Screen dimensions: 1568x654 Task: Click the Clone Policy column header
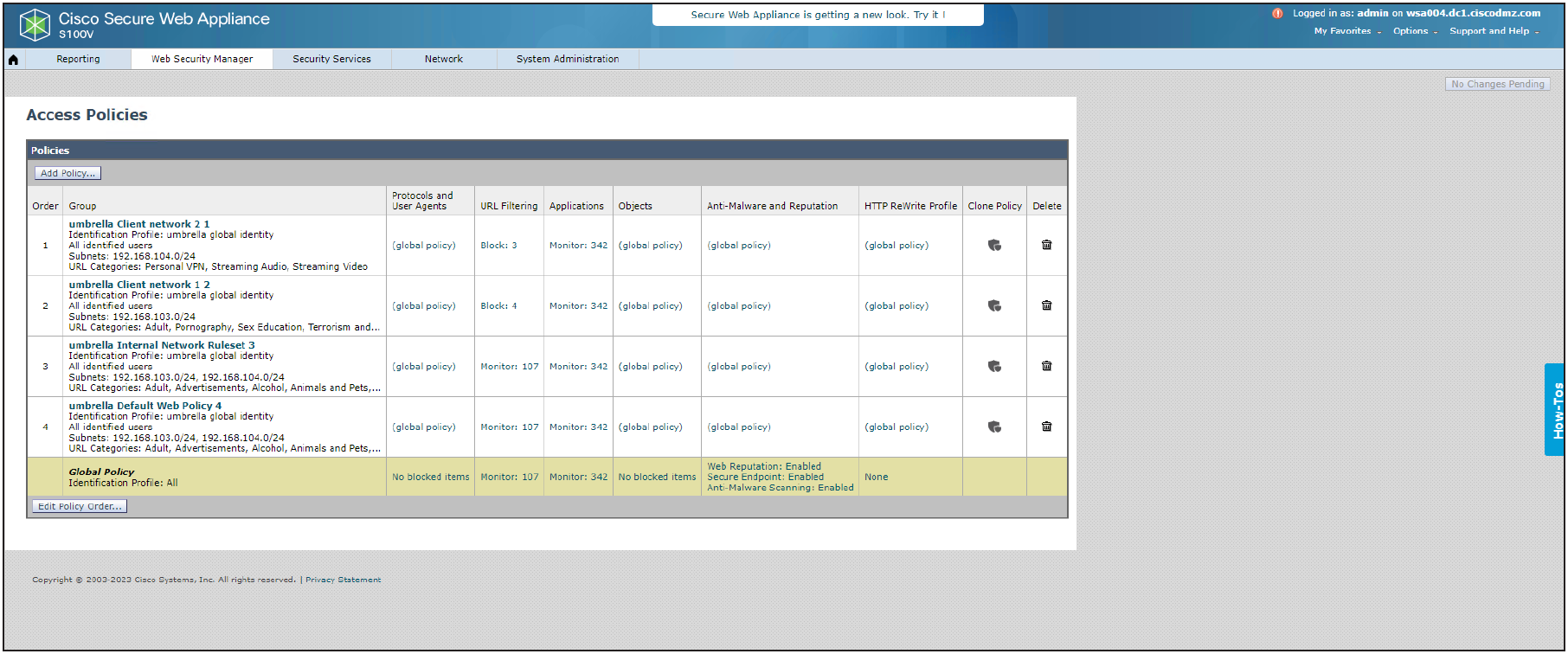[x=994, y=206]
